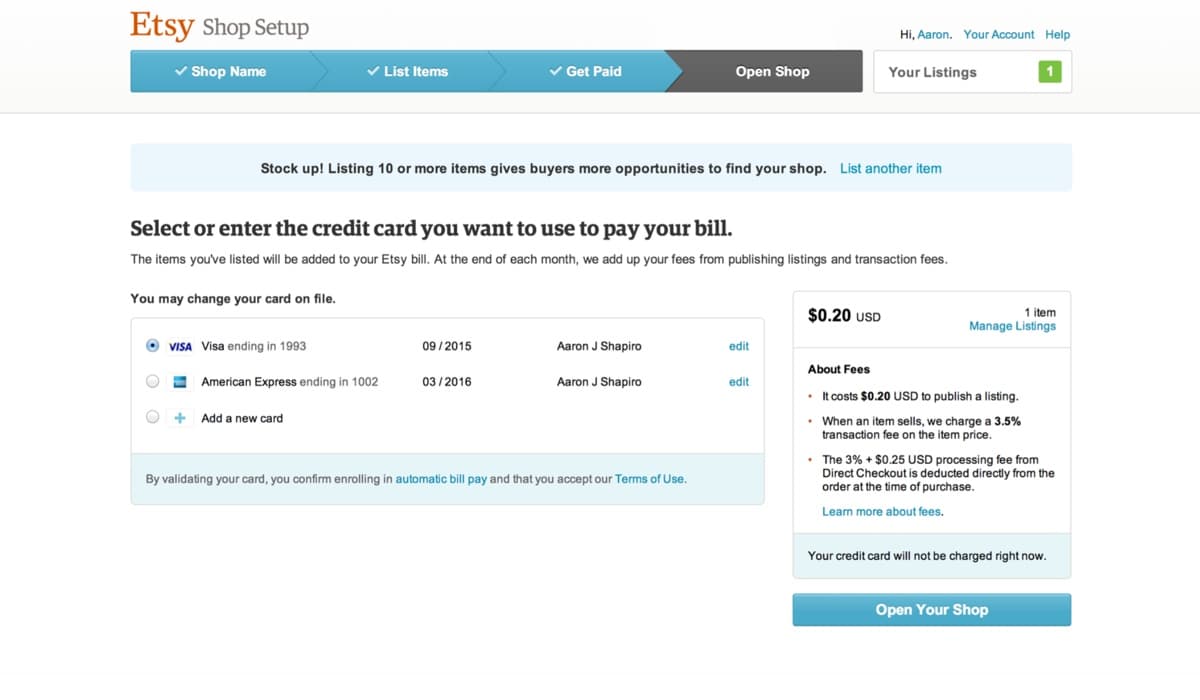Select the Visa ending in 1993 card

click(x=152, y=346)
